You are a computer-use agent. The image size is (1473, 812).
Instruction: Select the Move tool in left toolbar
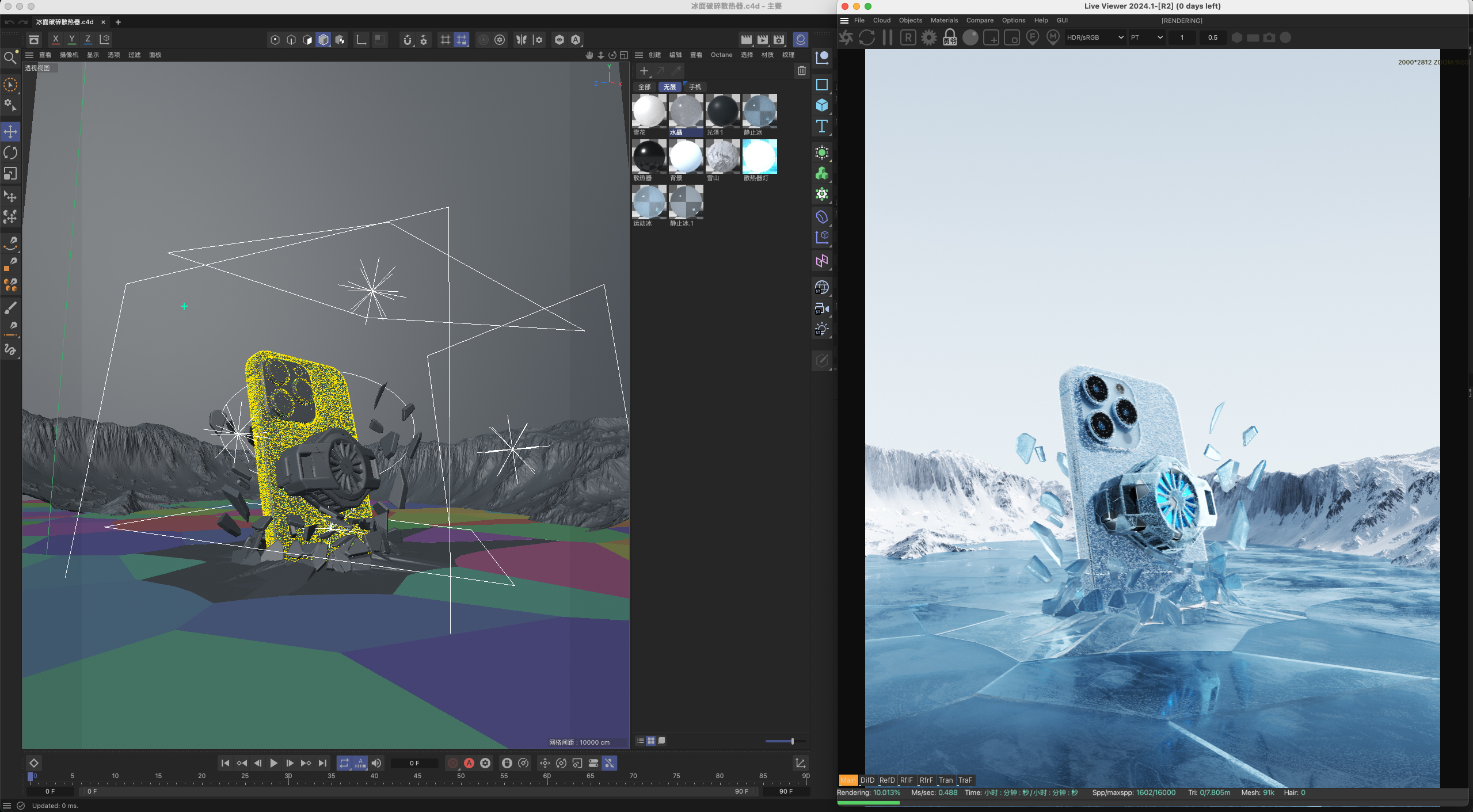[x=10, y=132]
